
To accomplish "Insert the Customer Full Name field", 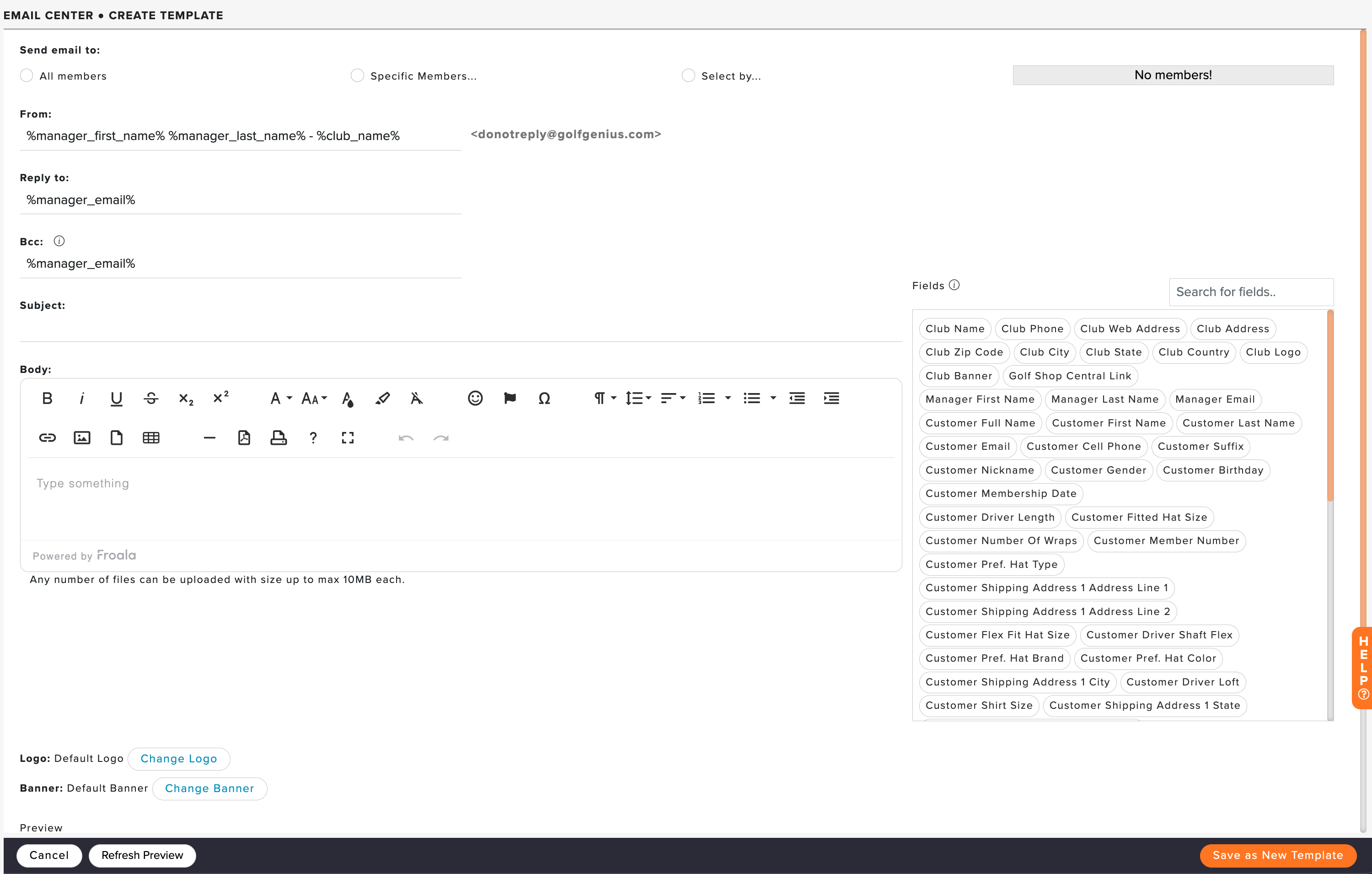I will point(980,423).
